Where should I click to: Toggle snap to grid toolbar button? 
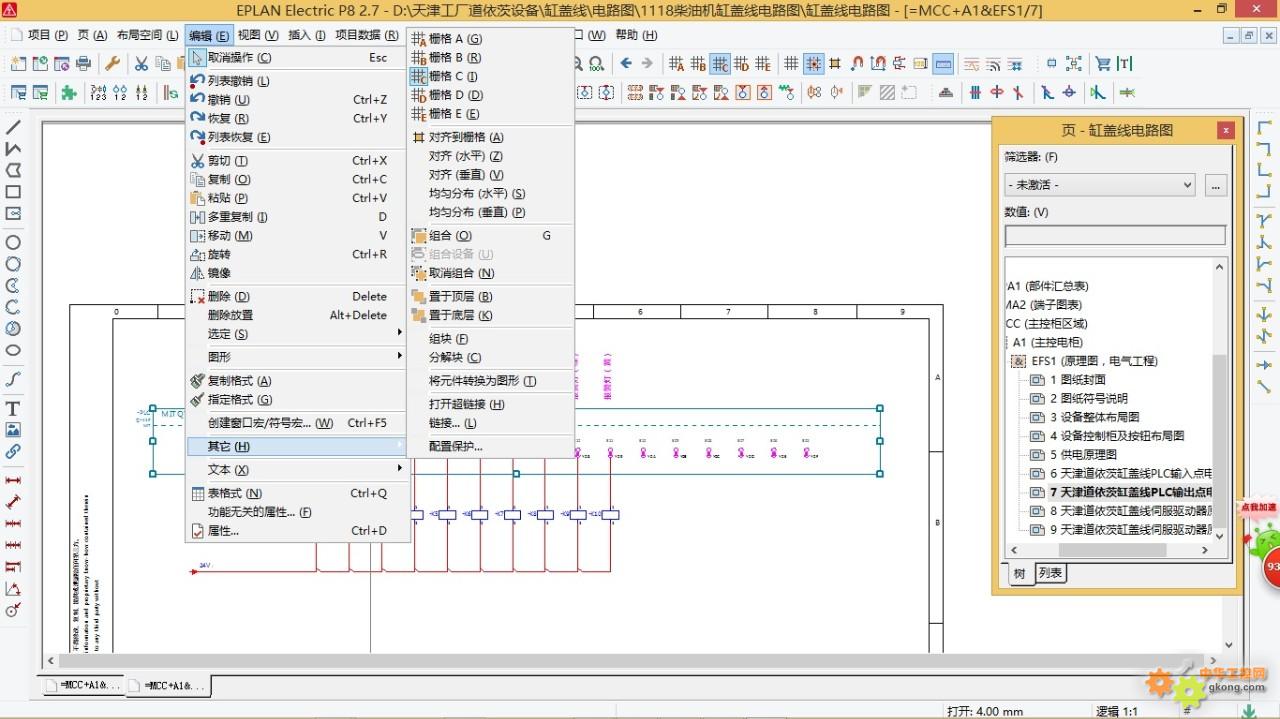click(x=813, y=64)
